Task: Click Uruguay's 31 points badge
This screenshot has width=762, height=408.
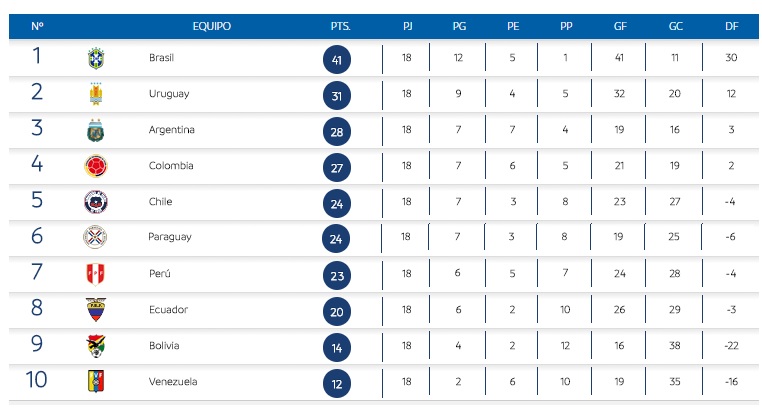Action: pos(337,96)
